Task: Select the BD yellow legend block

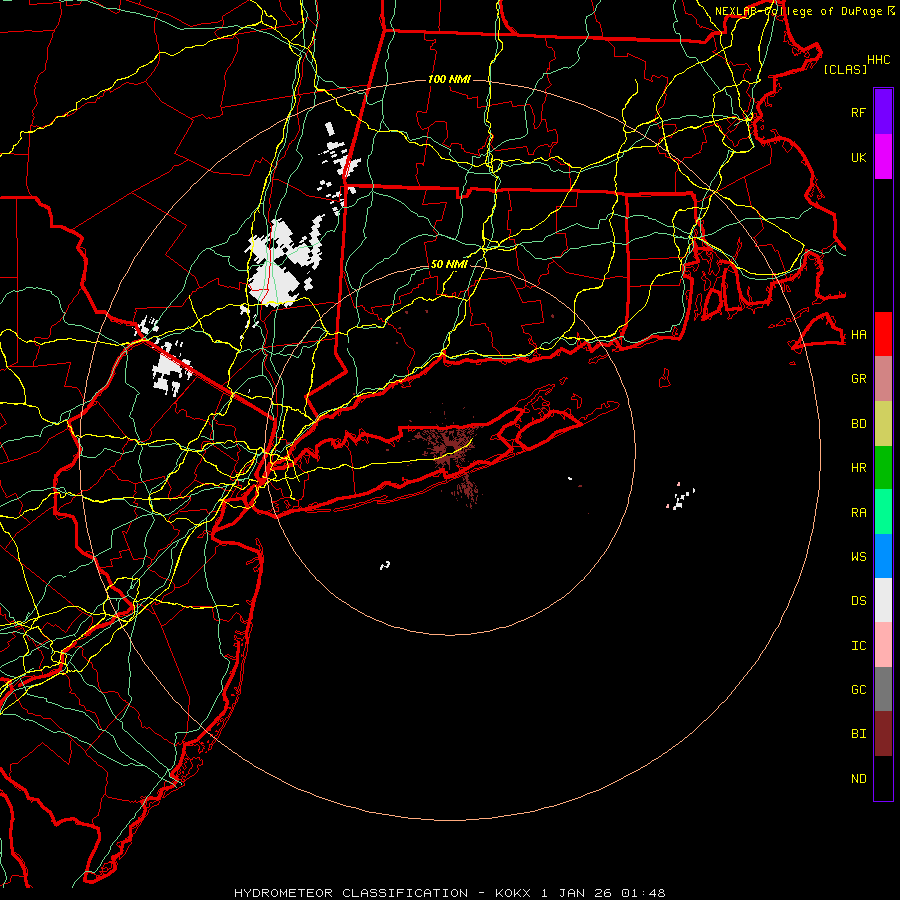Action: [x=883, y=424]
